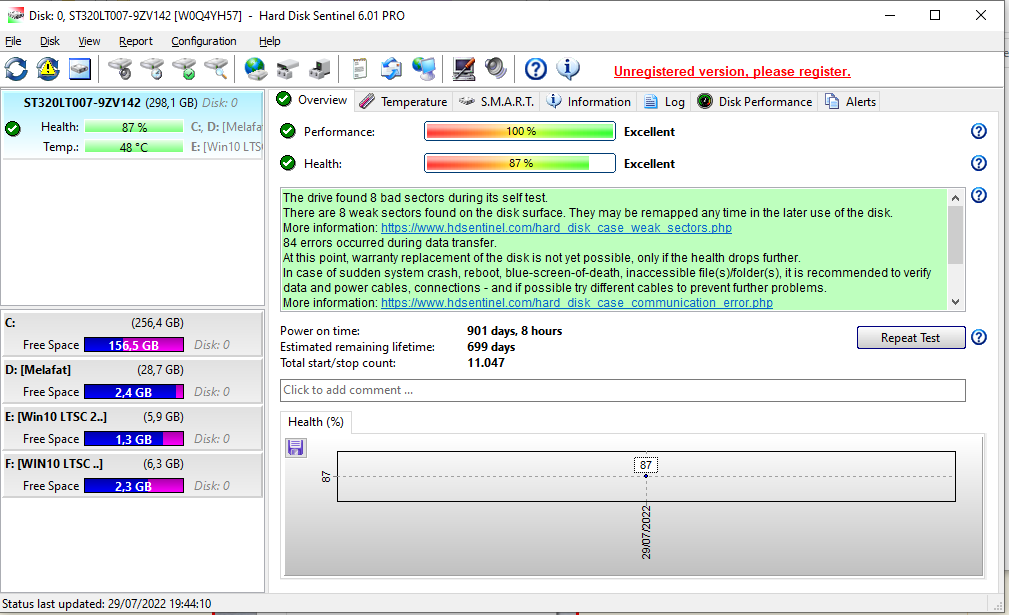
Task: Click the report notepad toolbar icon
Action: [x=360, y=69]
